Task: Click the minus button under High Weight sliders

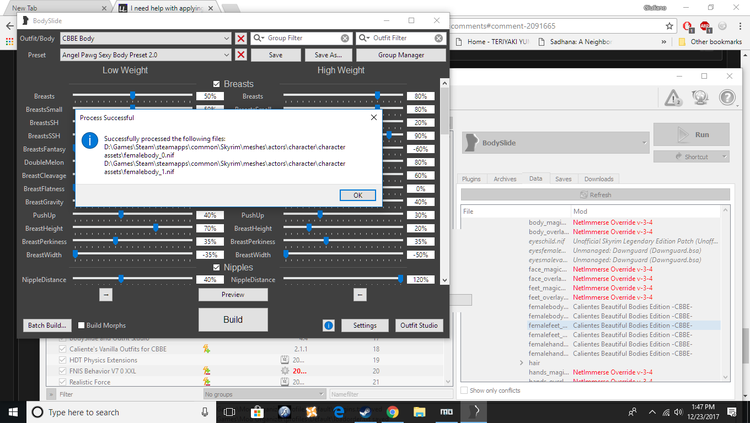Action: click(x=360, y=295)
